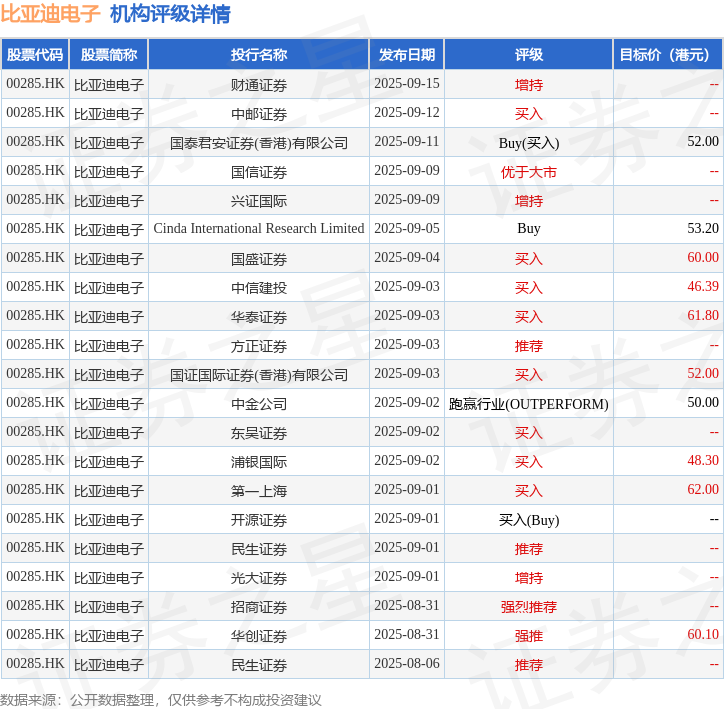Viewport: 724px width, 709px height.
Task: Click the 46.39 target price
Action: [x=703, y=287]
